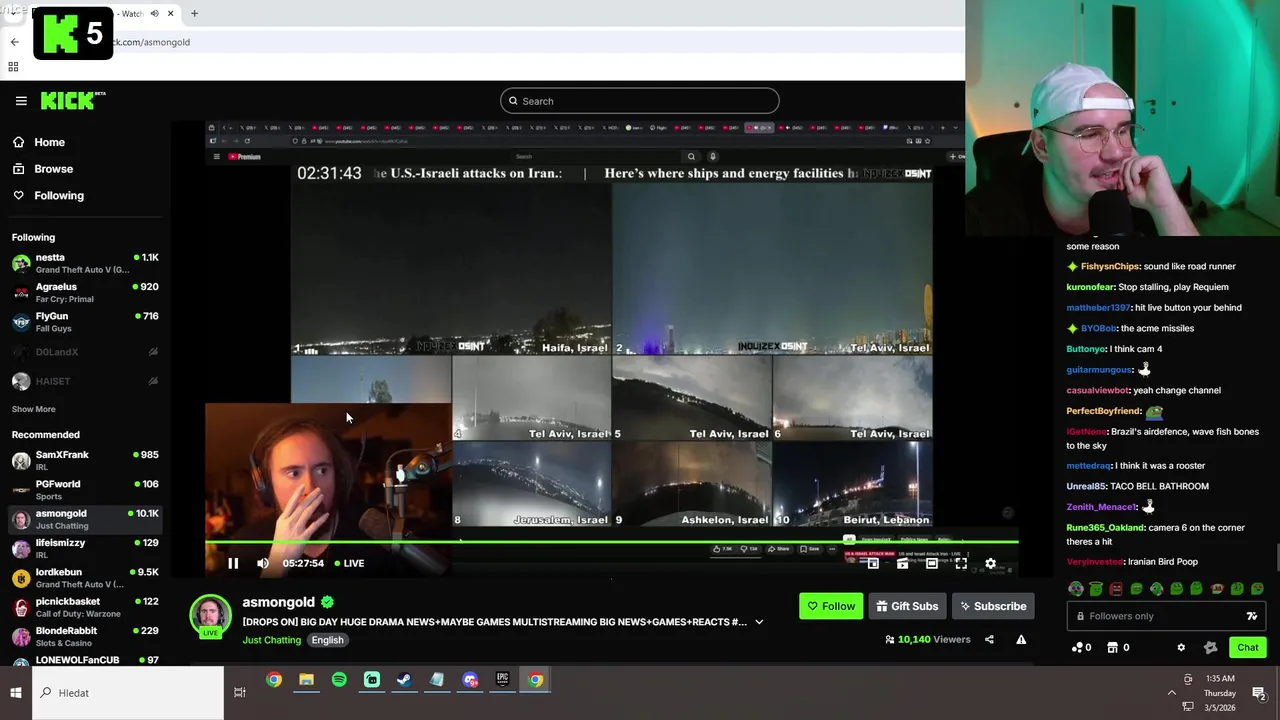Open the 7TV emote picker
This screenshot has height=720, width=1280.
click(x=1252, y=616)
